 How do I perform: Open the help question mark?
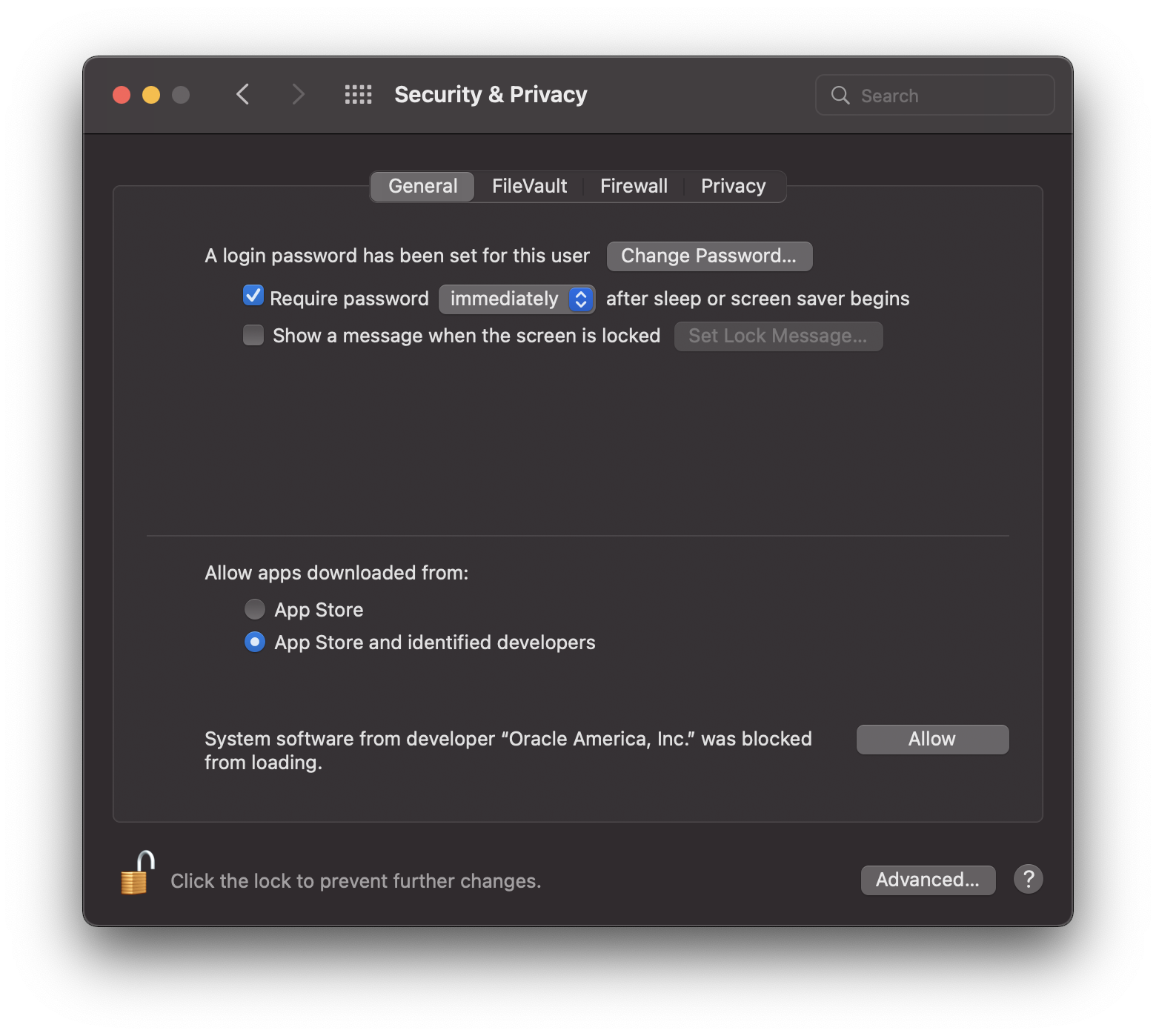pos(1027,880)
